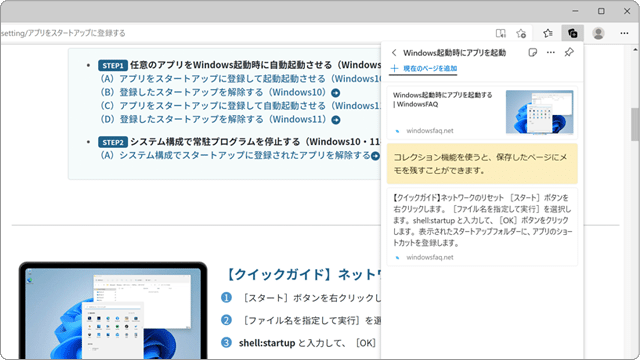Maximize the browser window
Screen dimensions: 640x360
click(x=601, y=11)
